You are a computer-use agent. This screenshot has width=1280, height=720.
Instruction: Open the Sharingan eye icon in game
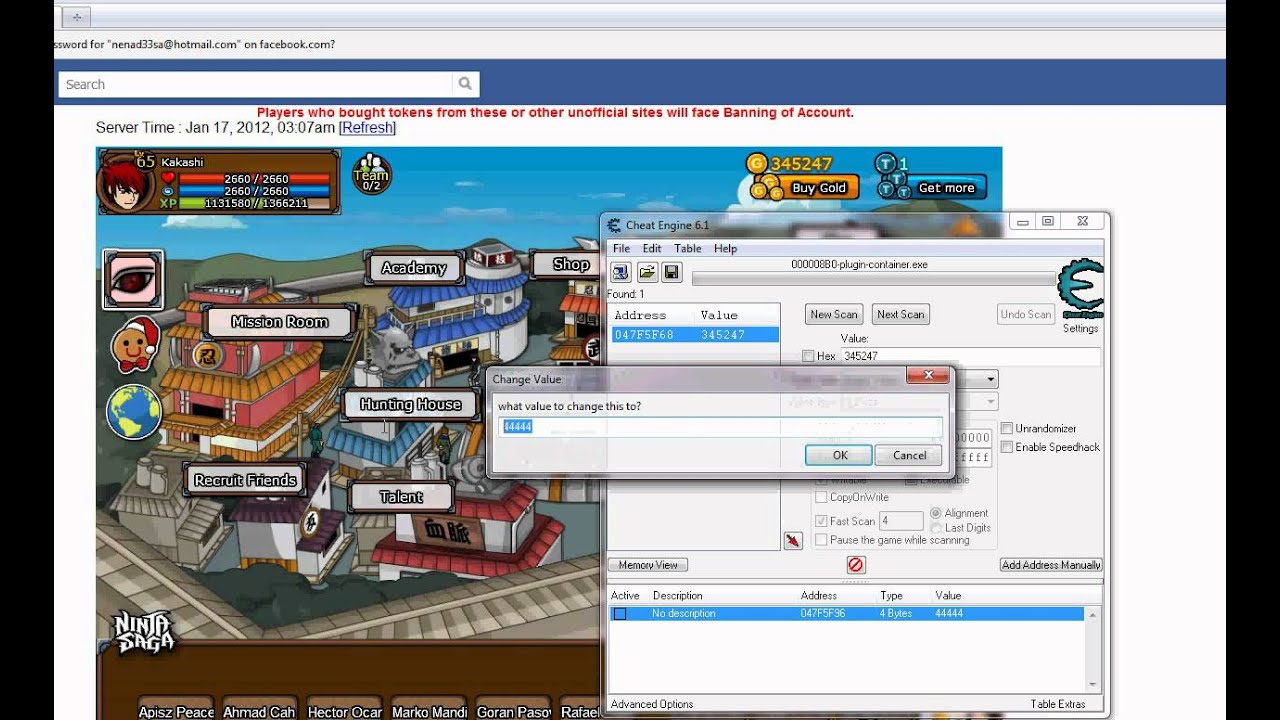tap(133, 279)
